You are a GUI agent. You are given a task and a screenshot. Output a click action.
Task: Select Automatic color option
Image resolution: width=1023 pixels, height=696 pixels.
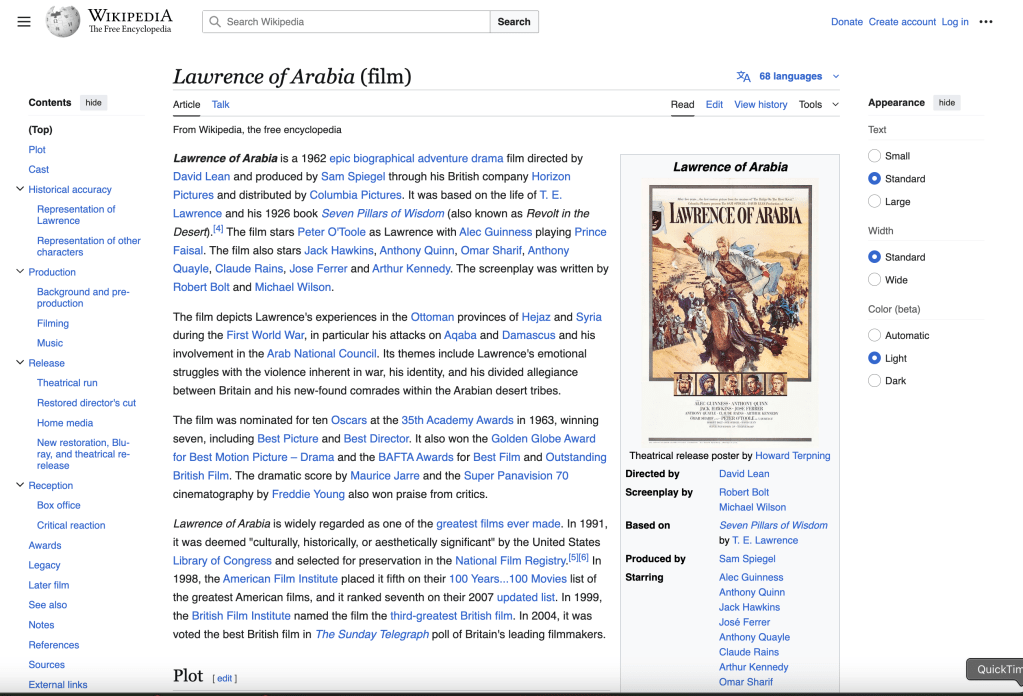[875, 336]
